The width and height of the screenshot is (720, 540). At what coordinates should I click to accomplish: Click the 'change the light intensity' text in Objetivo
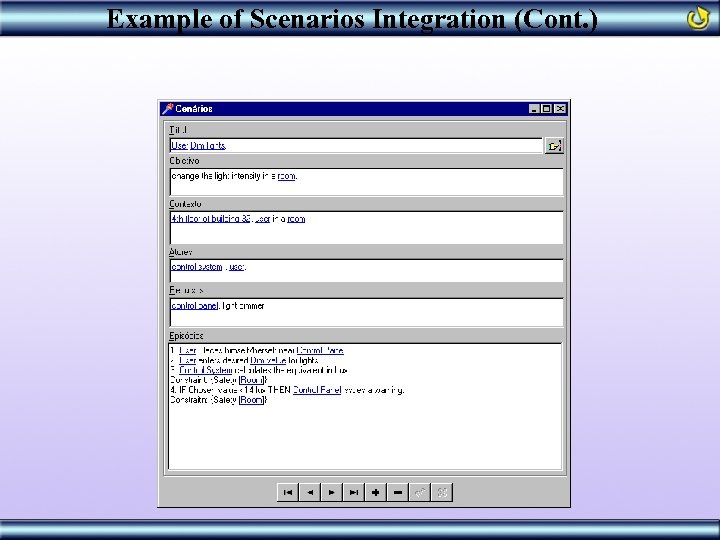coord(216,176)
